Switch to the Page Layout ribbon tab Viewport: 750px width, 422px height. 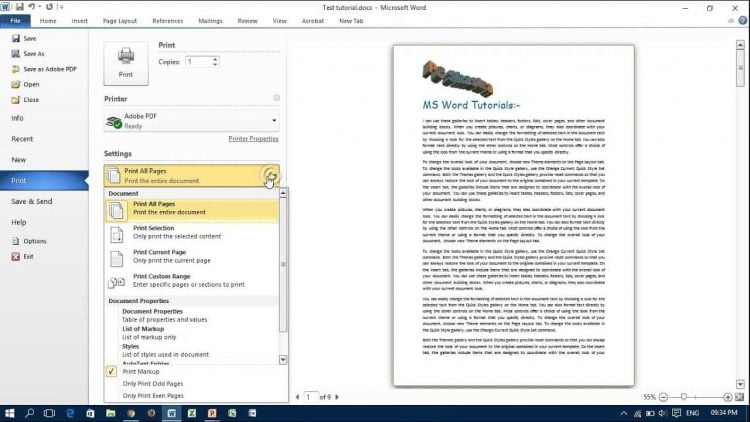coord(120,21)
